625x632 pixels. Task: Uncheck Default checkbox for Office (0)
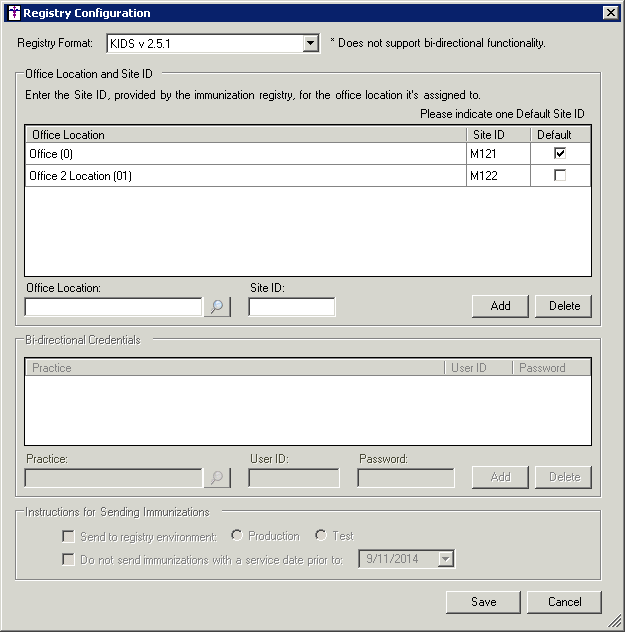click(x=560, y=153)
